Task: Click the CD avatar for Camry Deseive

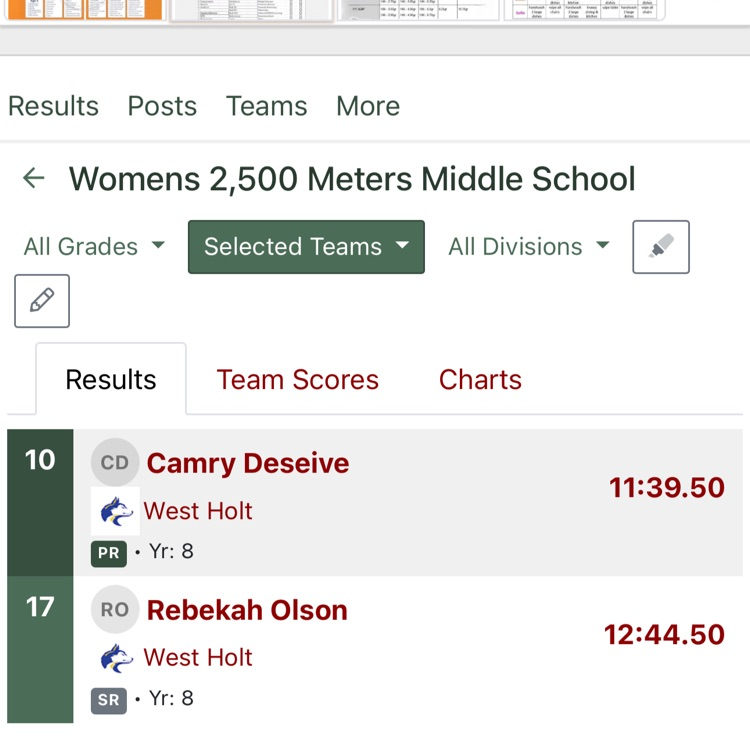Action: point(115,463)
